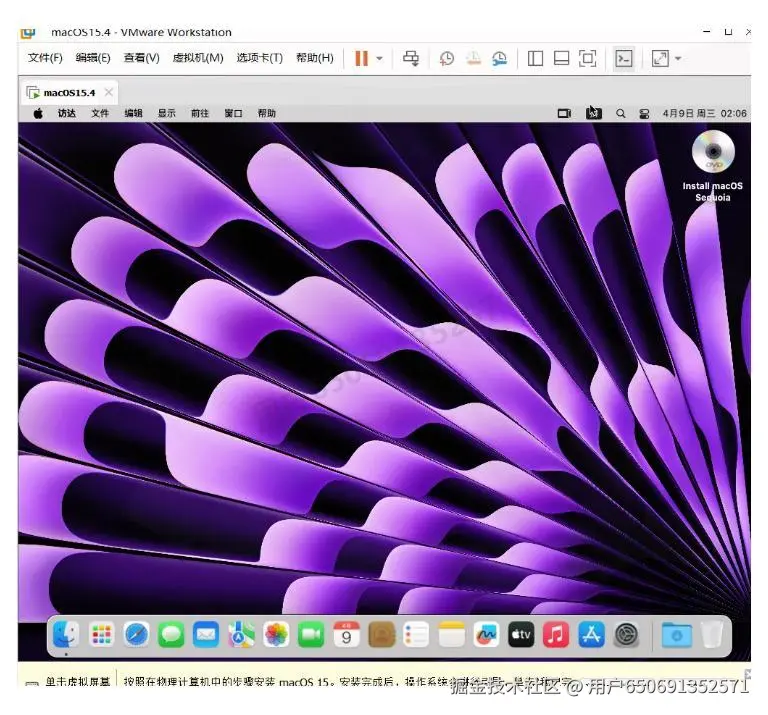Open the 文件(F) menu in VMware
The image size is (768, 715).
click(45, 58)
